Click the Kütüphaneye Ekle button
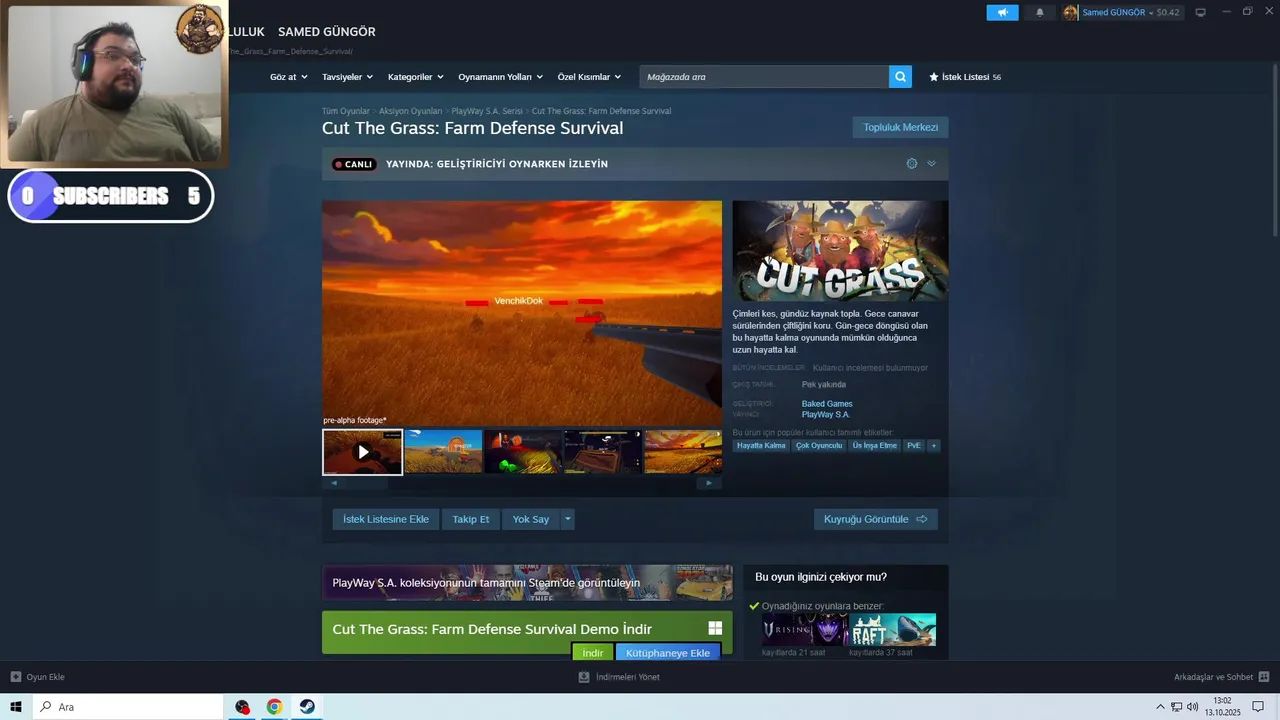 coord(668,652)
